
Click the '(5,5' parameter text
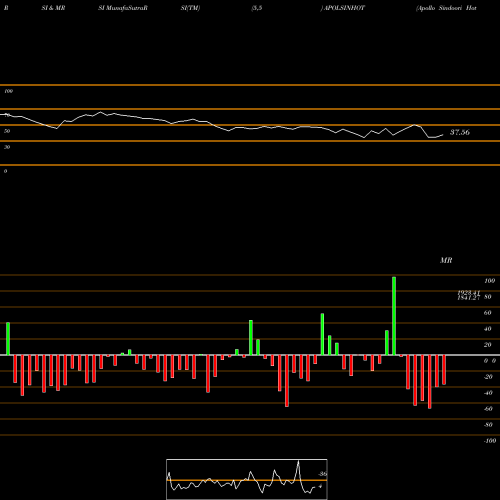257,8
